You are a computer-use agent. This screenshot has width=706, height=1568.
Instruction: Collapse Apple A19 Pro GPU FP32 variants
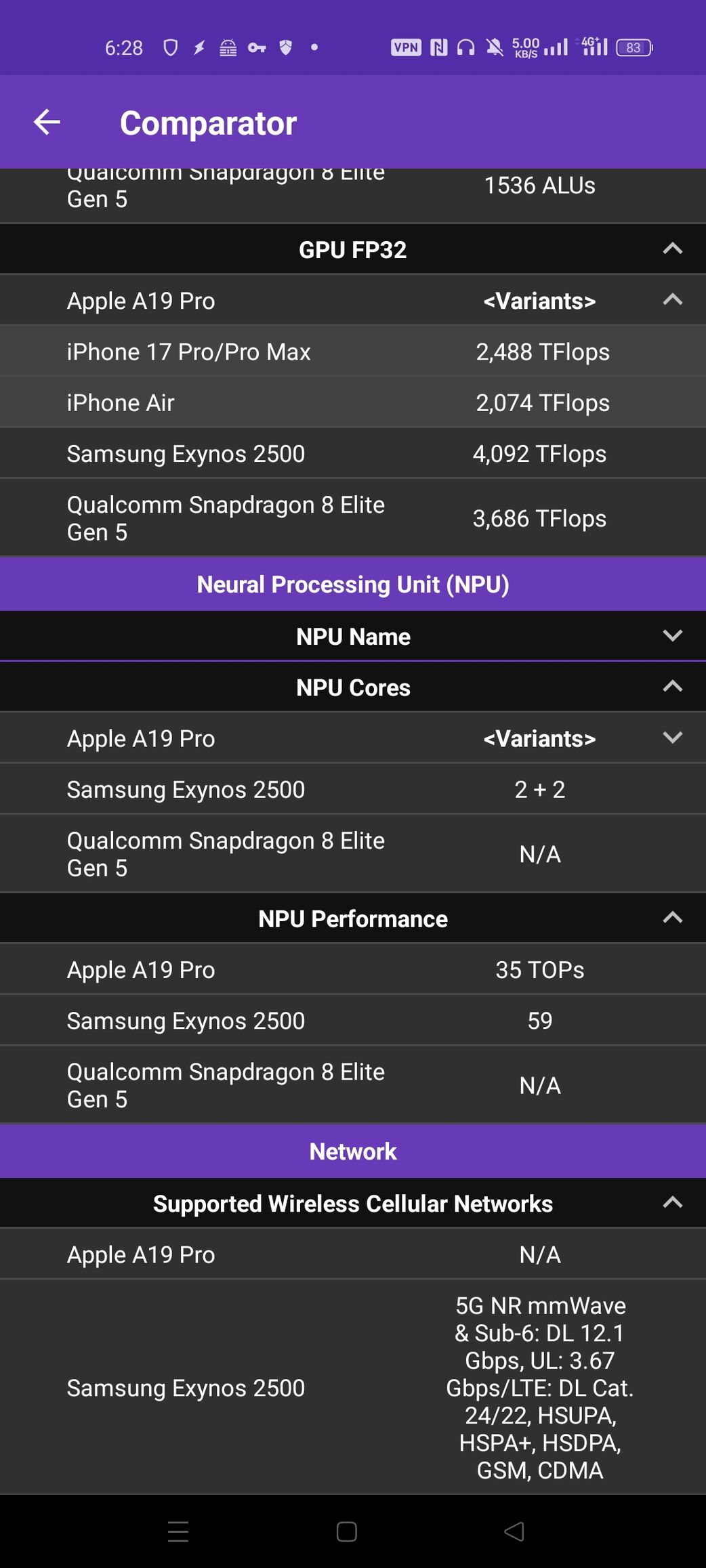tap(671, 300)
